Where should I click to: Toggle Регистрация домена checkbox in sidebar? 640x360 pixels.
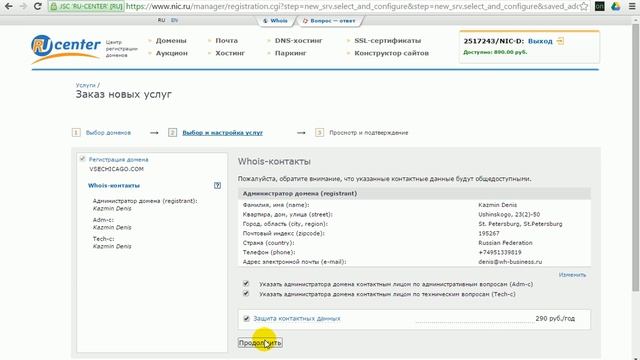tap(82, 159)
